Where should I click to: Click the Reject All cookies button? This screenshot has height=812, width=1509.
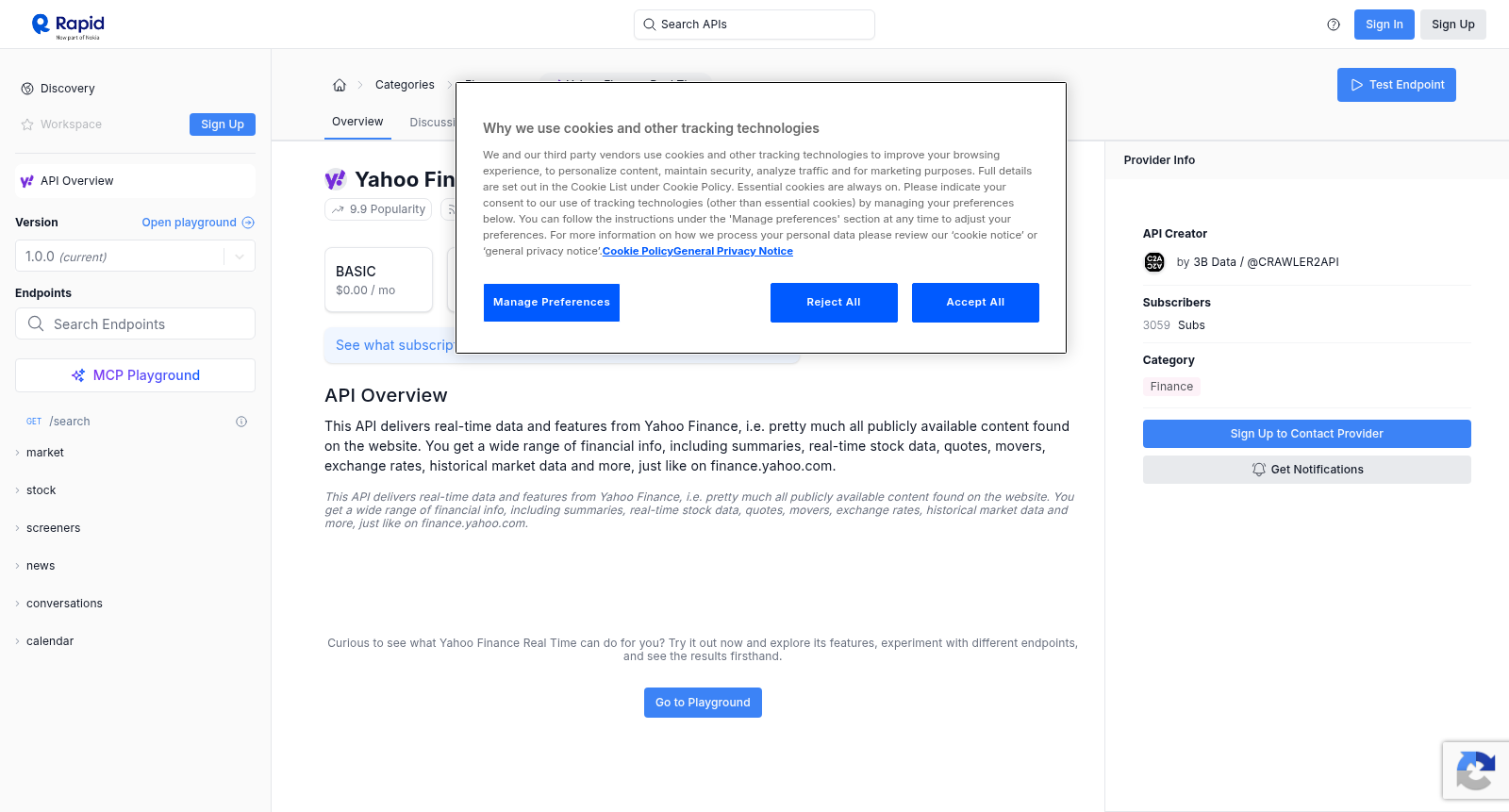click(x=834, y=303)
